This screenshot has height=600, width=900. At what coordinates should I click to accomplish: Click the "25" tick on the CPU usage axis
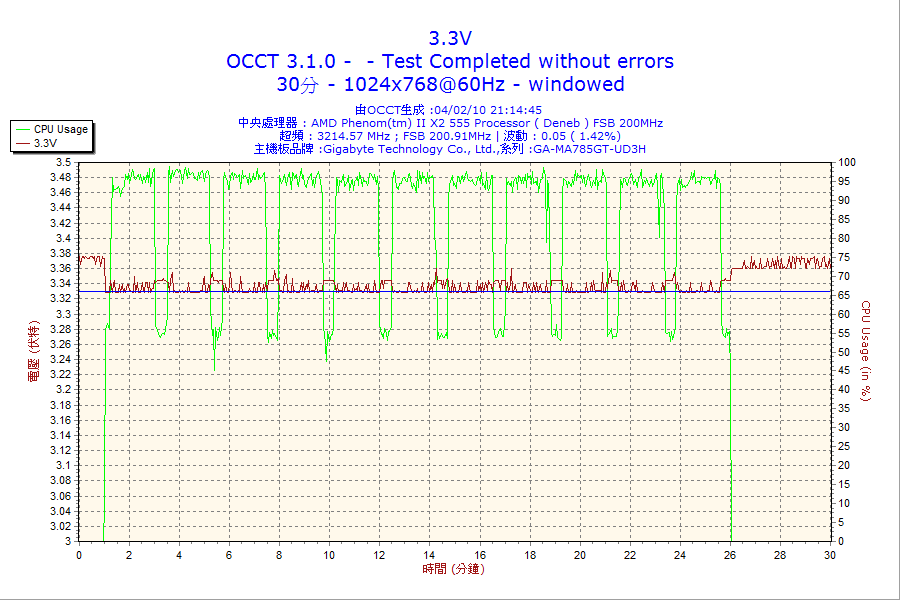pos(844,447)
